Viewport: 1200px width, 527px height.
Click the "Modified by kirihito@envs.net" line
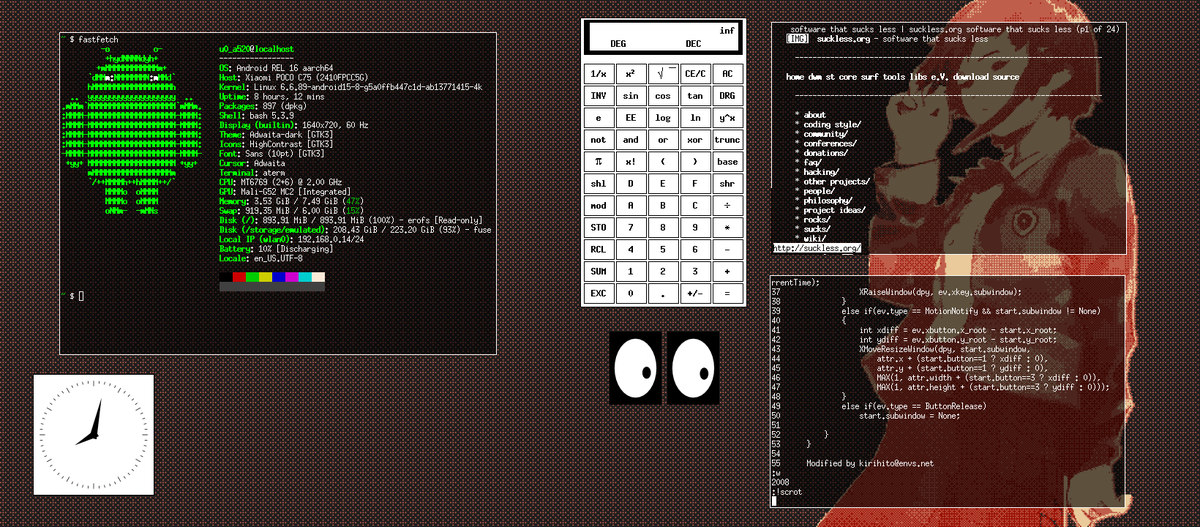pos(870,463)
